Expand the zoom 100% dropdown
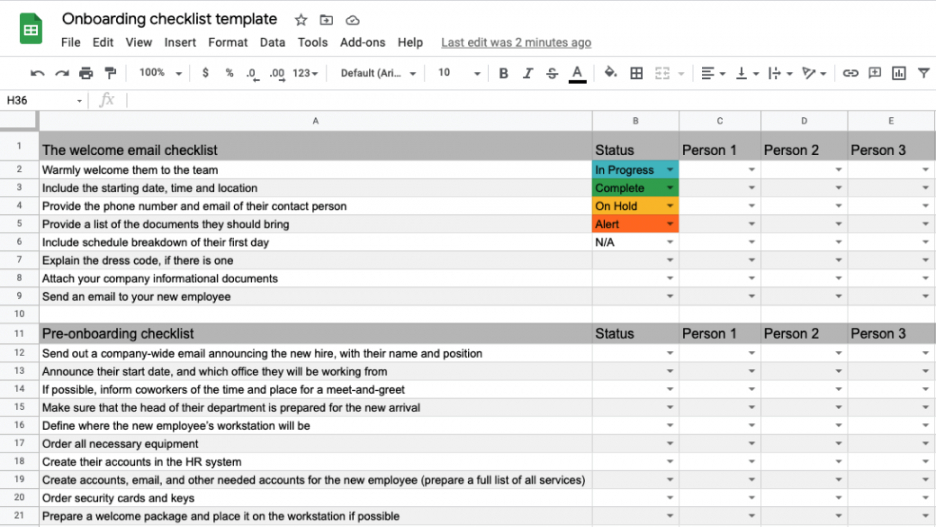The image size is (936, 527). 161,73
